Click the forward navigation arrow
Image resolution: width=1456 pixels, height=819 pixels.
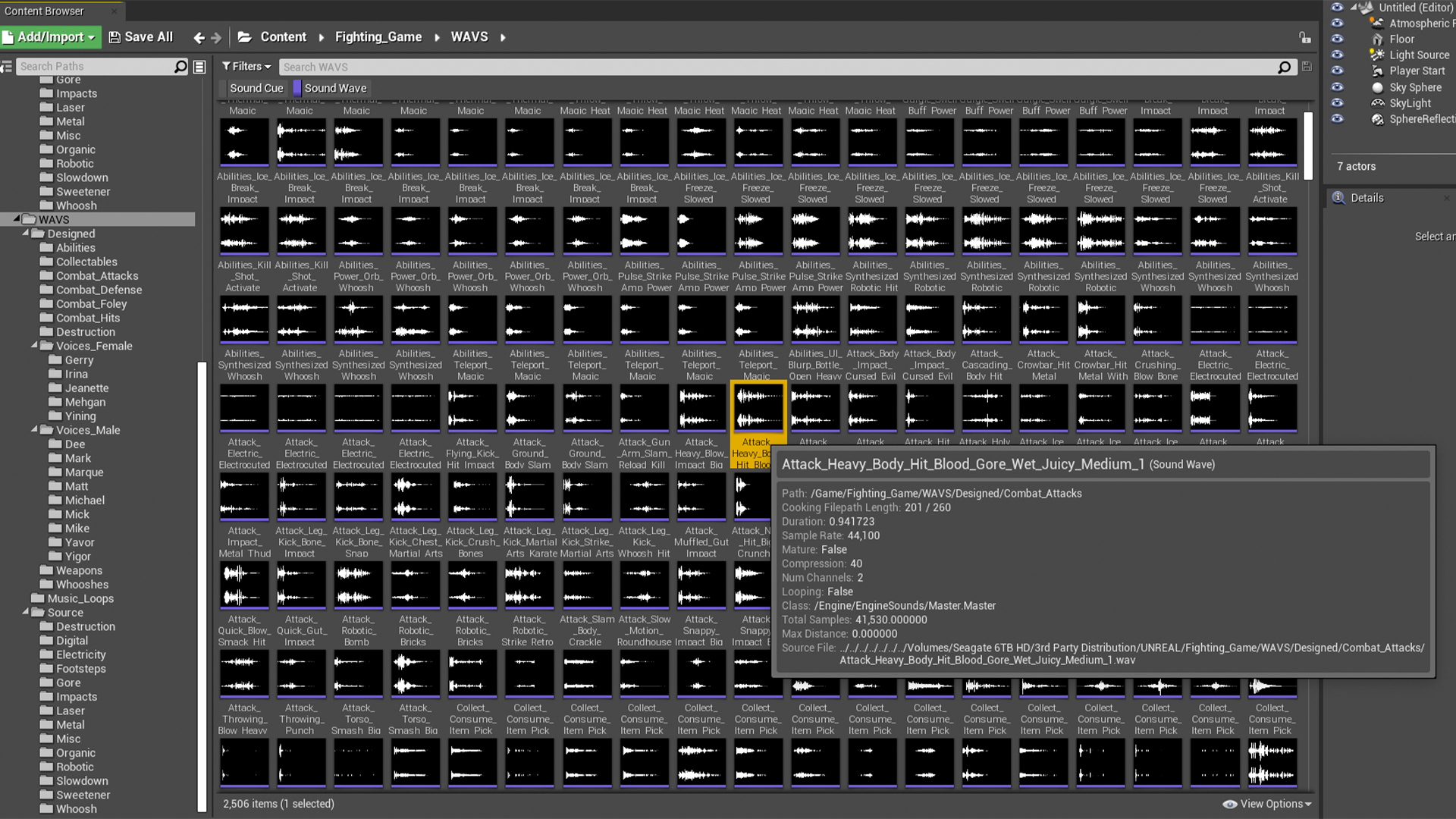coord(217,37)
